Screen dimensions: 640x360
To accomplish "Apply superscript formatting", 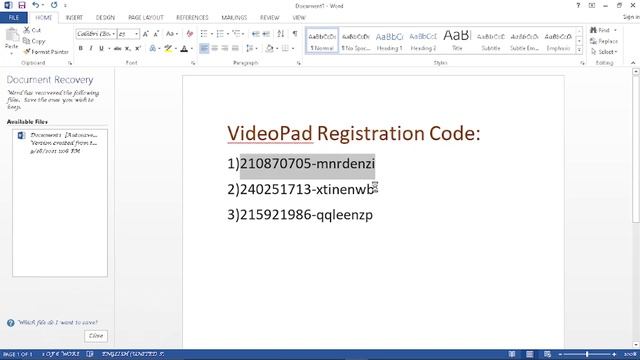I will (138, 49).
